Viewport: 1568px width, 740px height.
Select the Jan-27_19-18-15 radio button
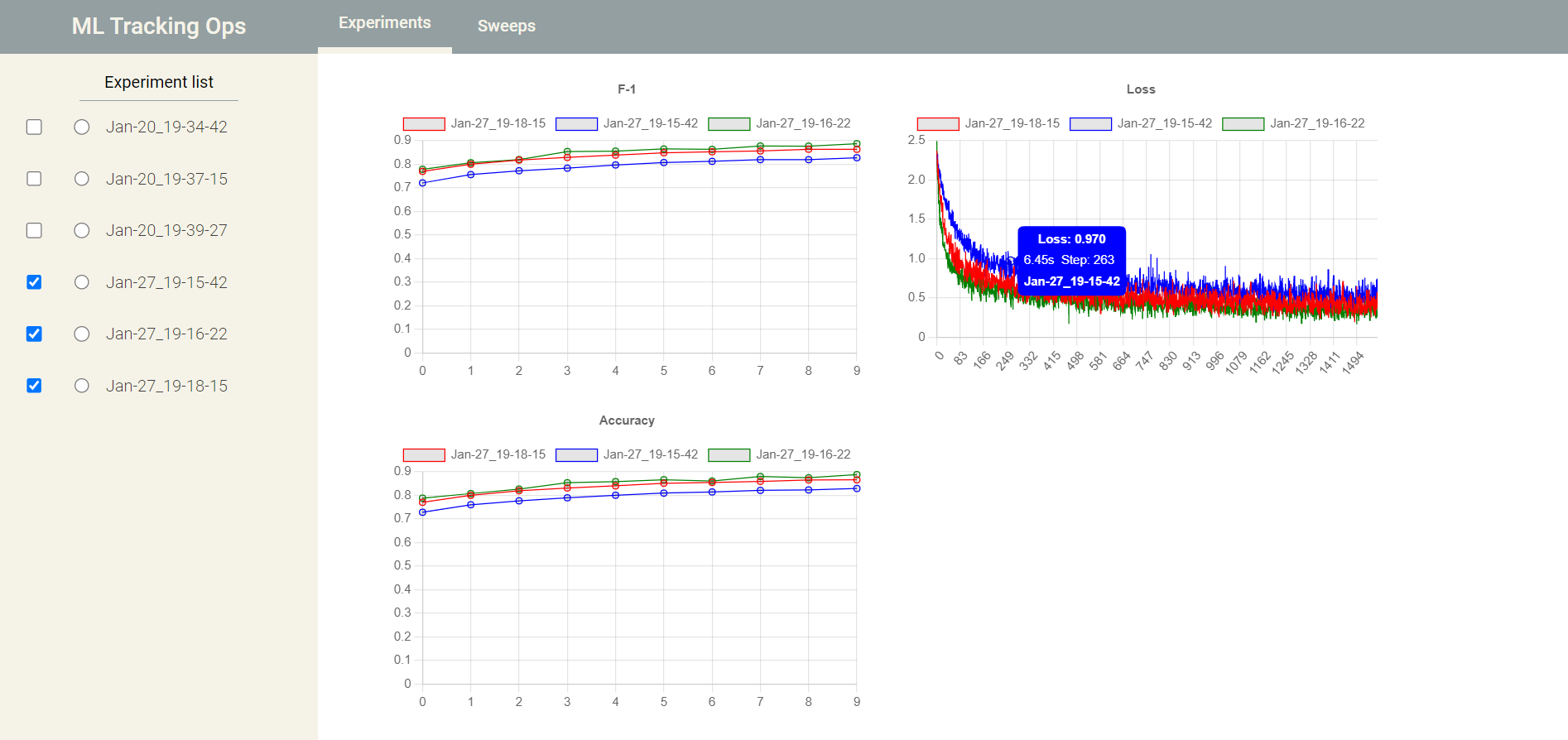[x=82, y=386]
